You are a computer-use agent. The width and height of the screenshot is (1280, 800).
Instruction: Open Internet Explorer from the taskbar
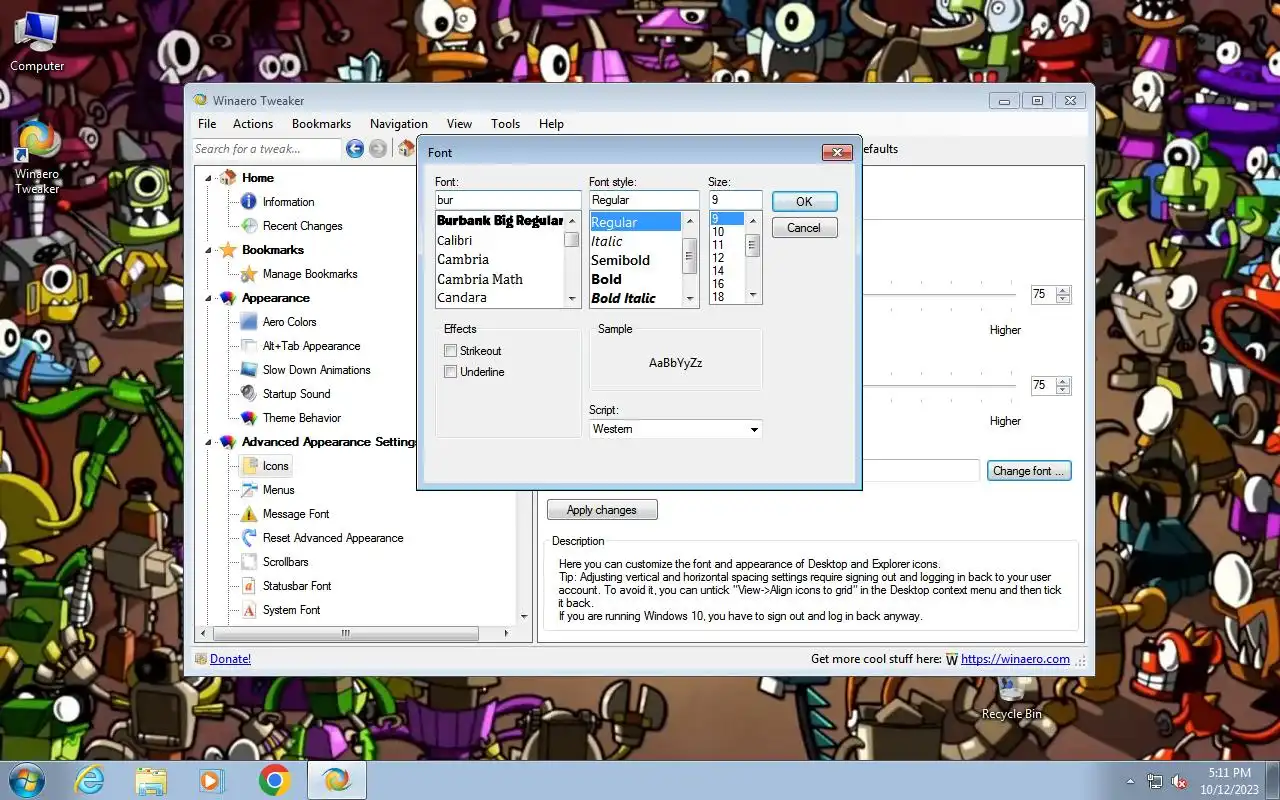(89, 780)
